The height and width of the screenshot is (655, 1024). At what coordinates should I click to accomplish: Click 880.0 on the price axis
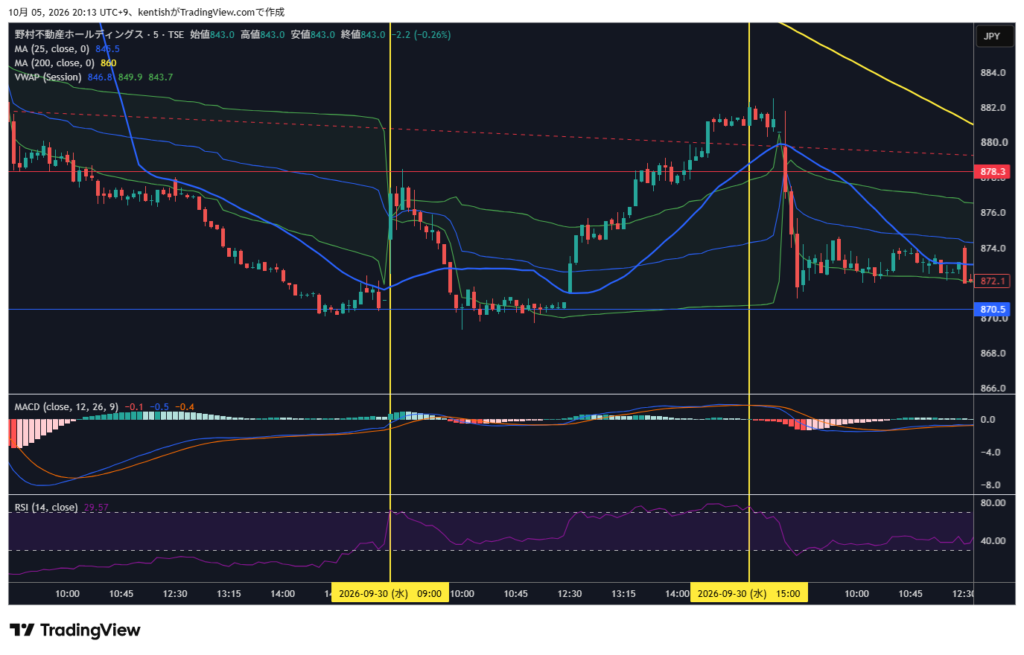pos(993,142)
